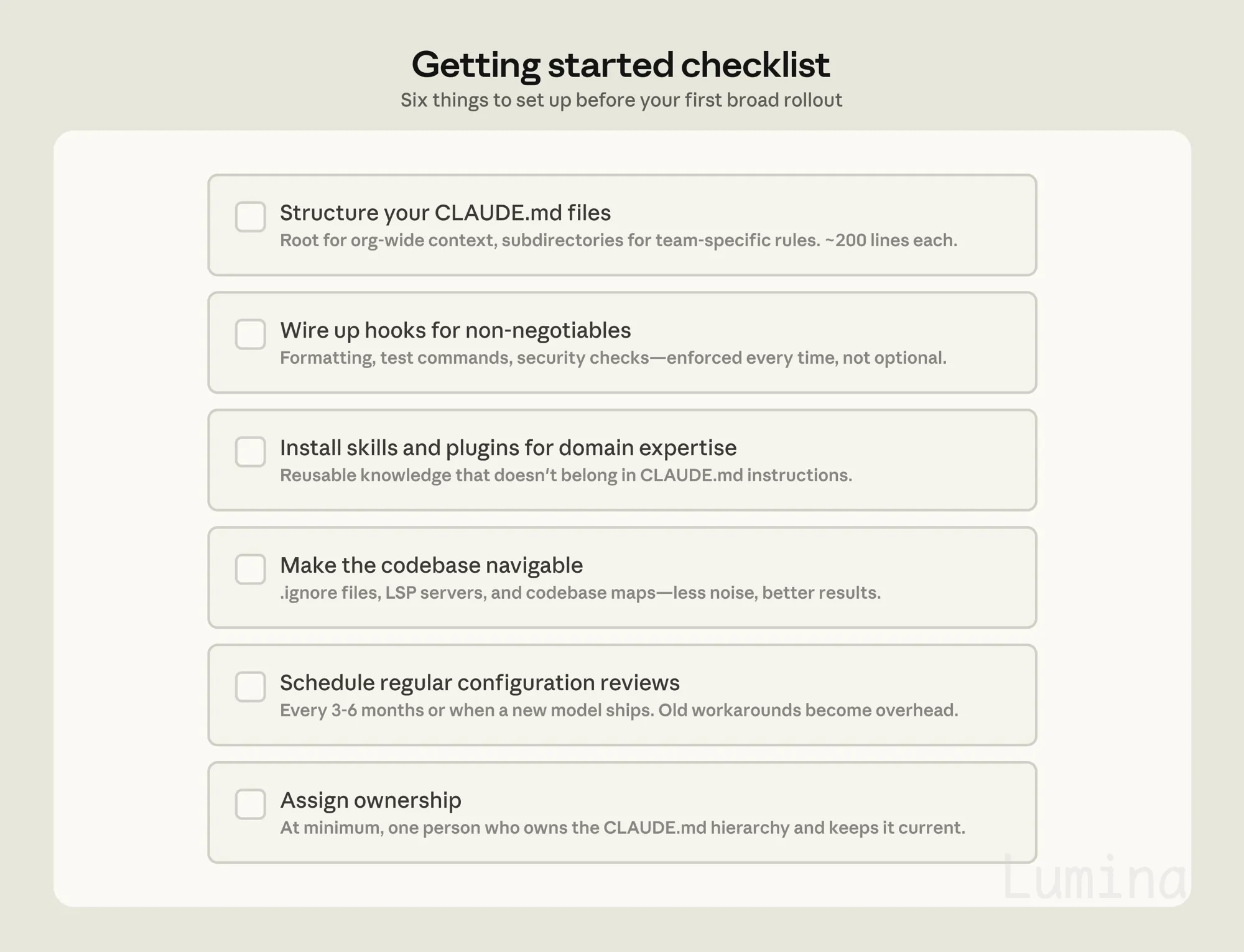The width and height of the screenshot is (1244, 952).
Task: Check the Structure your CLAUDE.md files box
Action: [x=251, y=216]
